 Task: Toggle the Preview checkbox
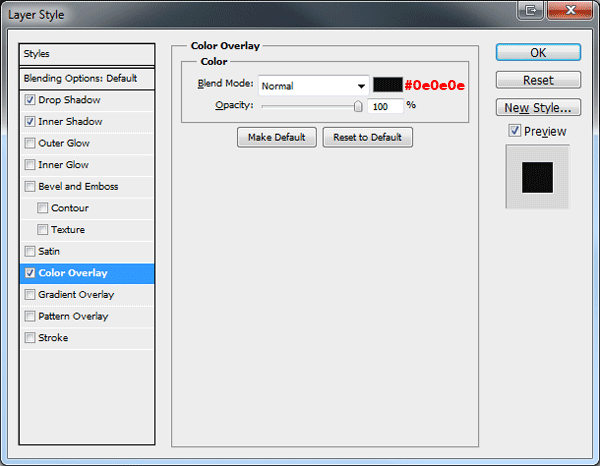click(515, 131)
